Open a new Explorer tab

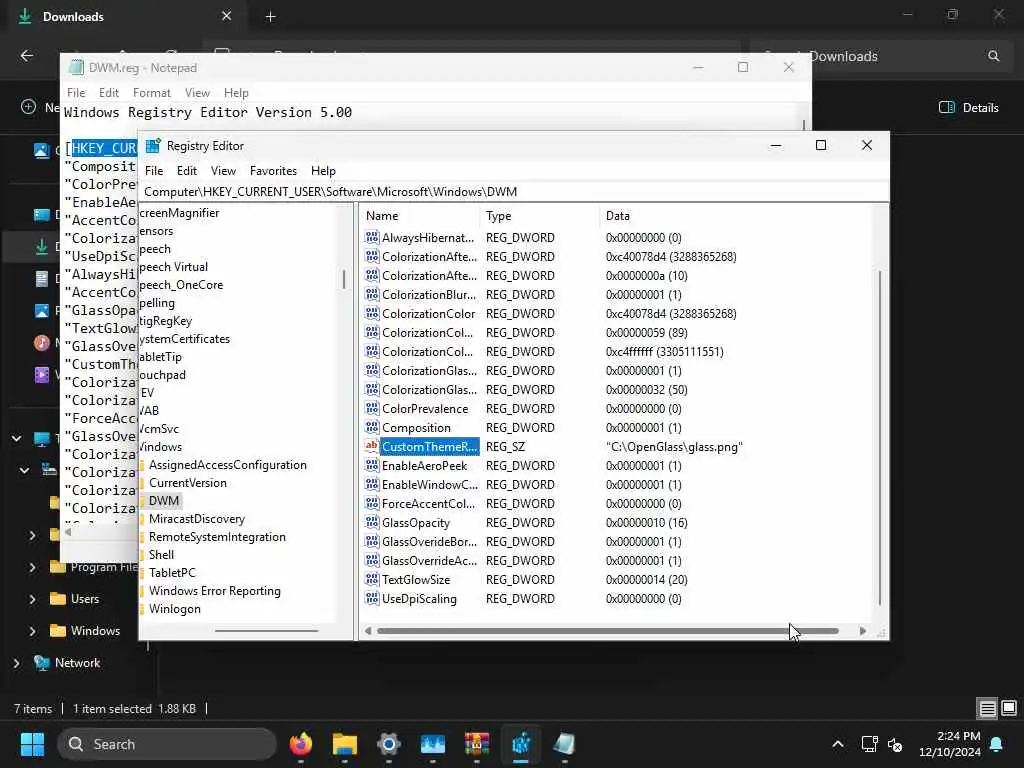tap(270, 16)
